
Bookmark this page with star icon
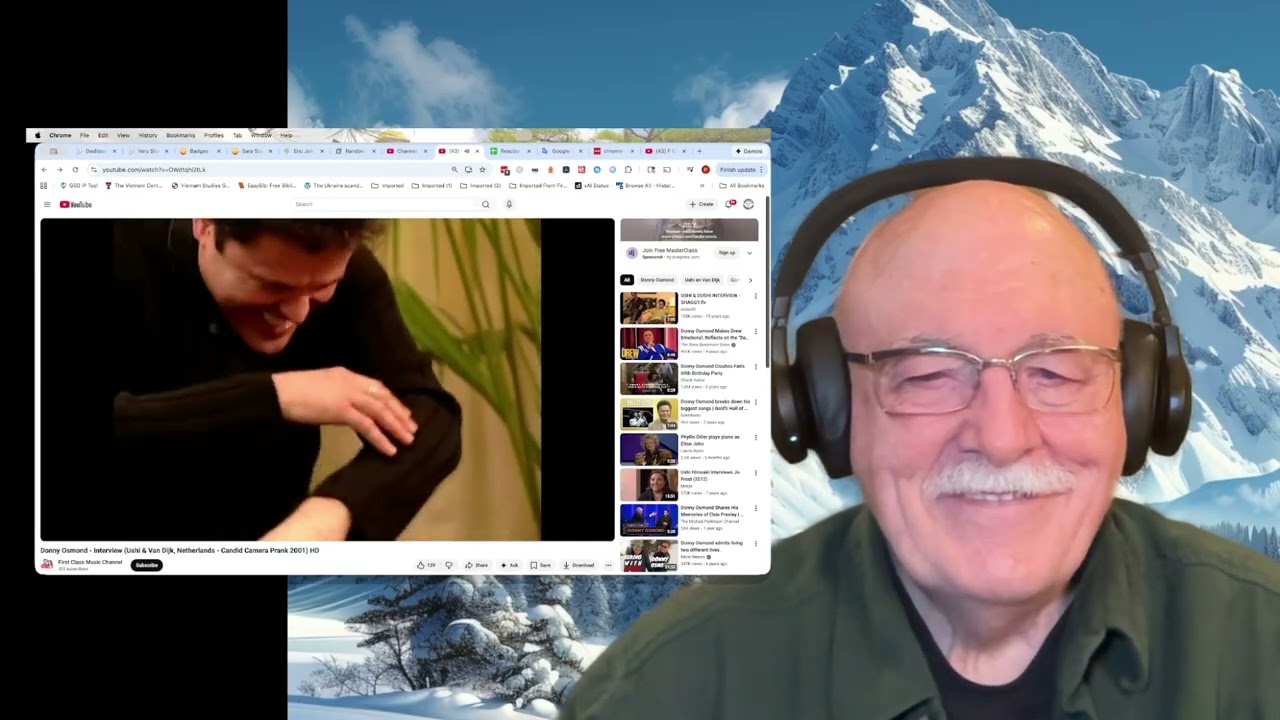pos(482,170)
